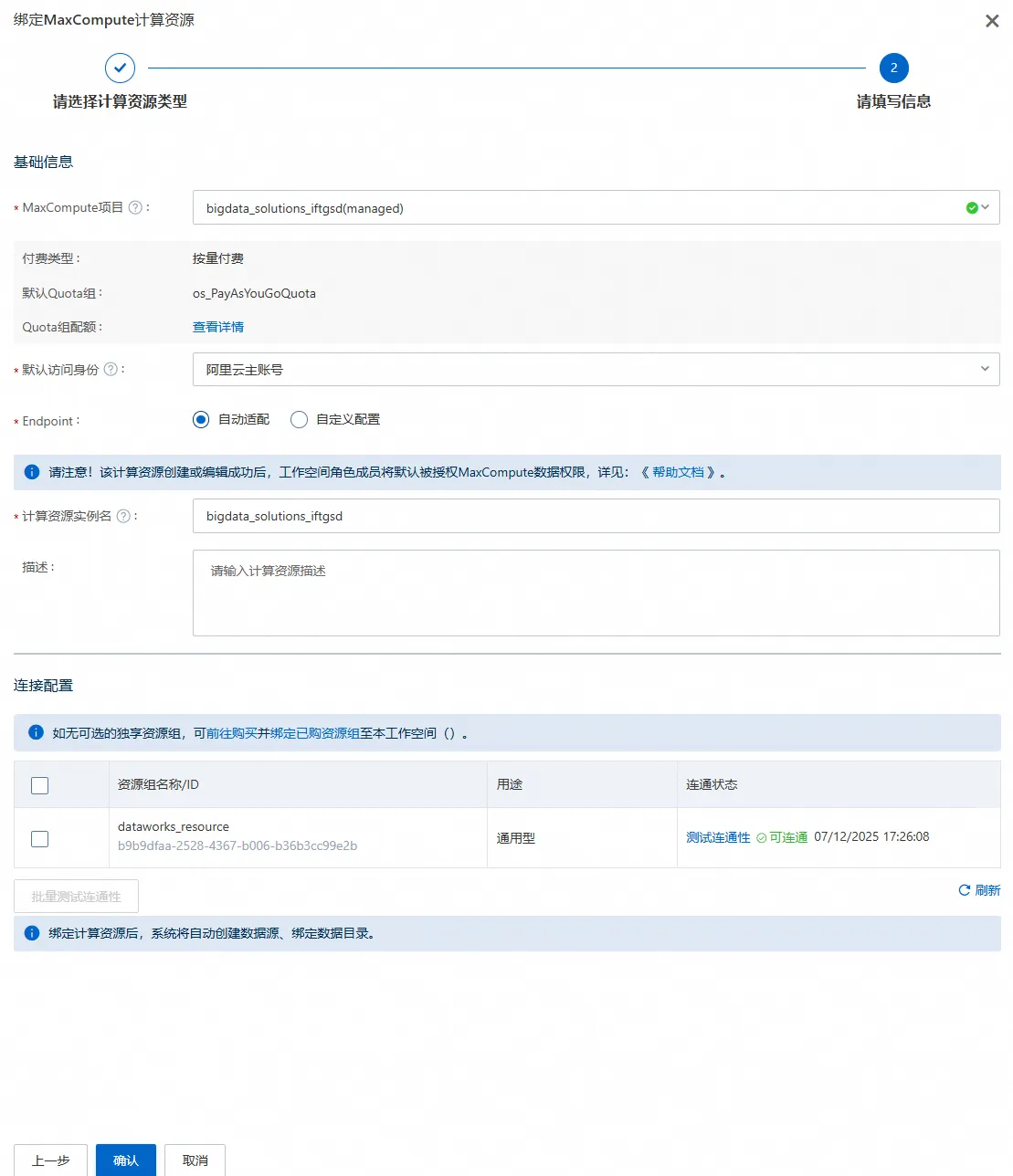1013x1176 pixels.
Task: Click 查看详情 link for Quota组配额
Action: coord(218,327)
